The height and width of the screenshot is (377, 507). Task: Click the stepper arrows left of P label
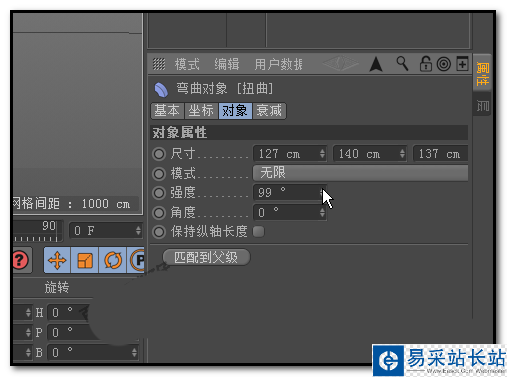(28, 332)
